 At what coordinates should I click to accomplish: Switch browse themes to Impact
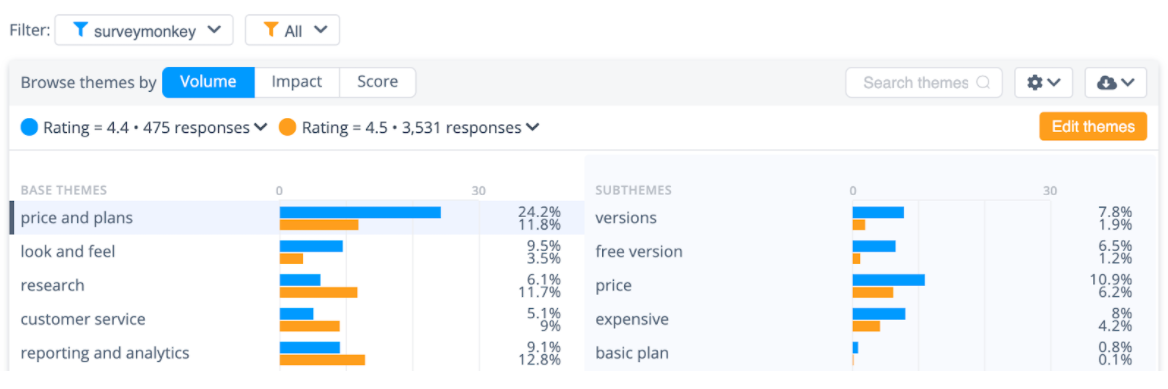(296, 82)
